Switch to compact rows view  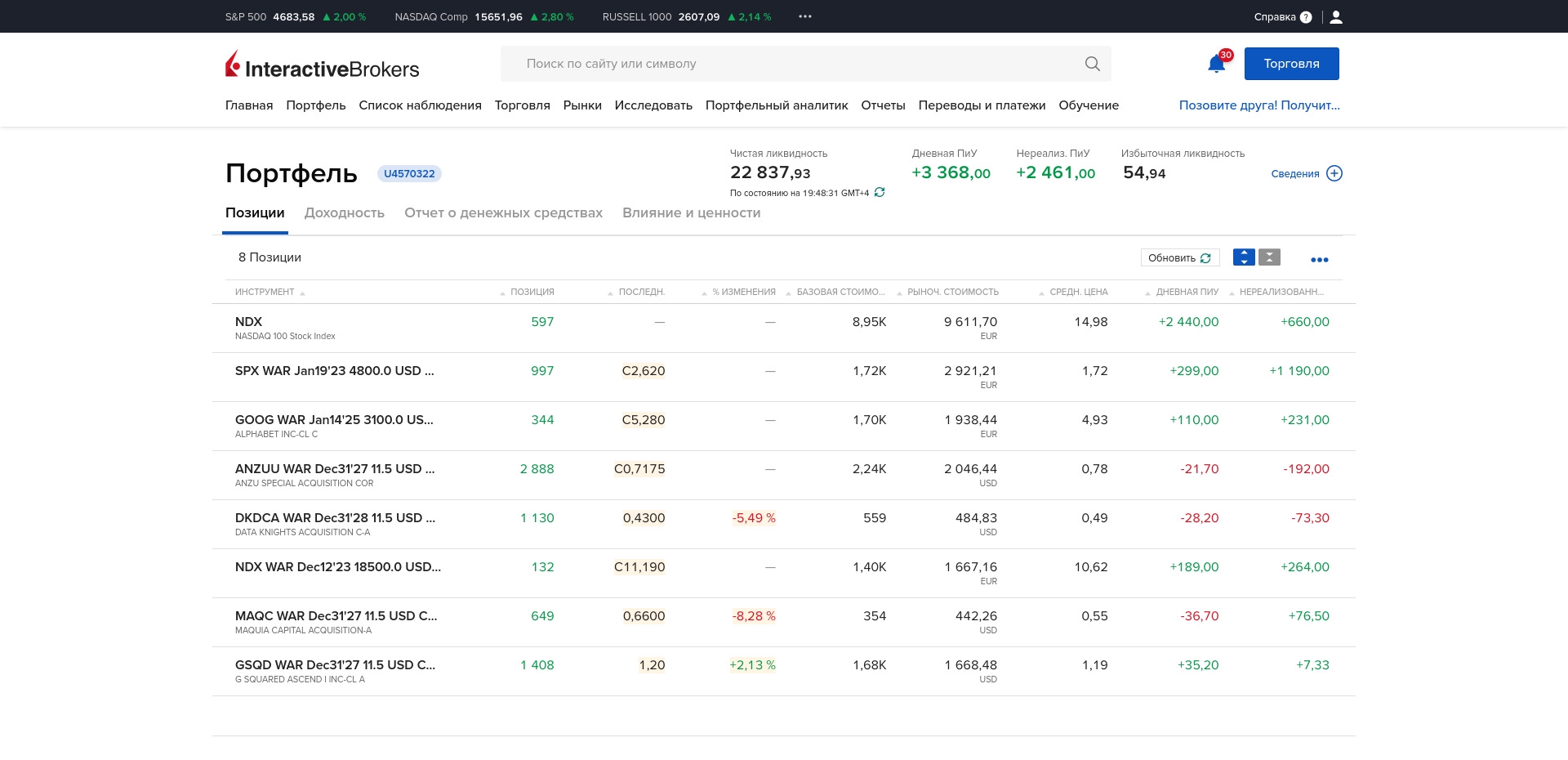click(1269, 257)
